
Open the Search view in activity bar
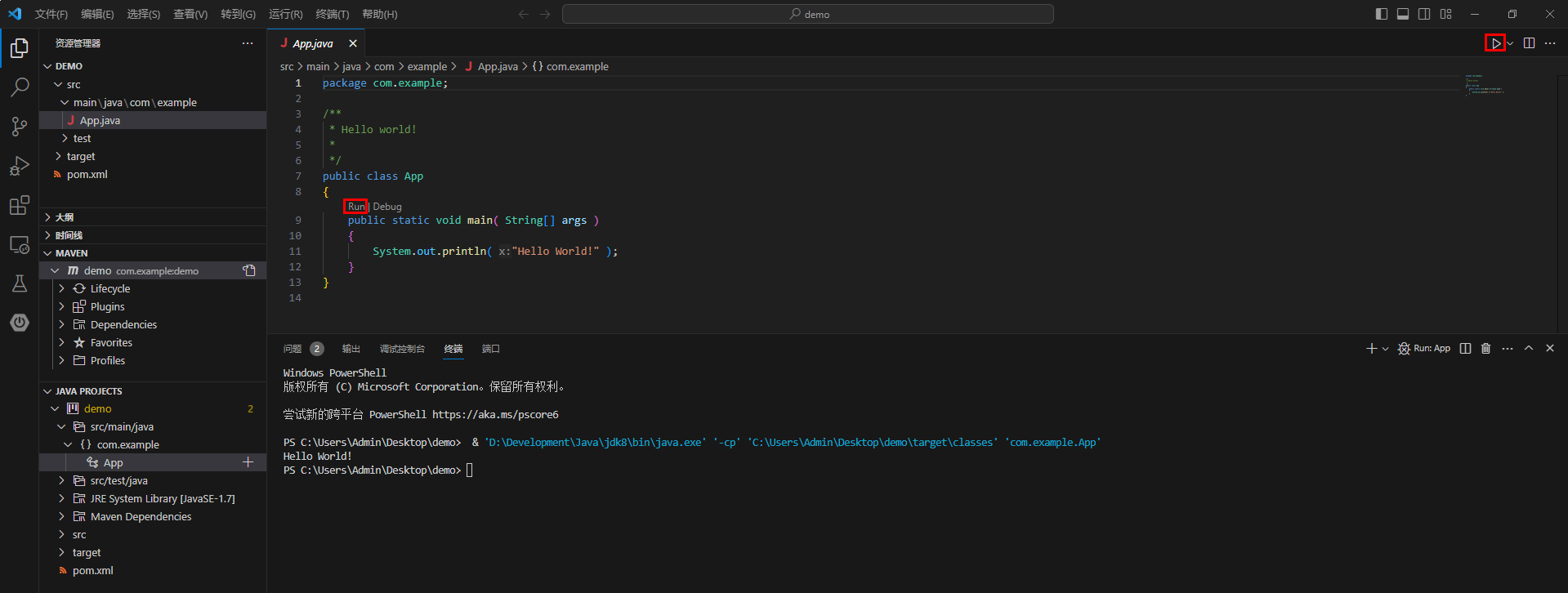20,87
